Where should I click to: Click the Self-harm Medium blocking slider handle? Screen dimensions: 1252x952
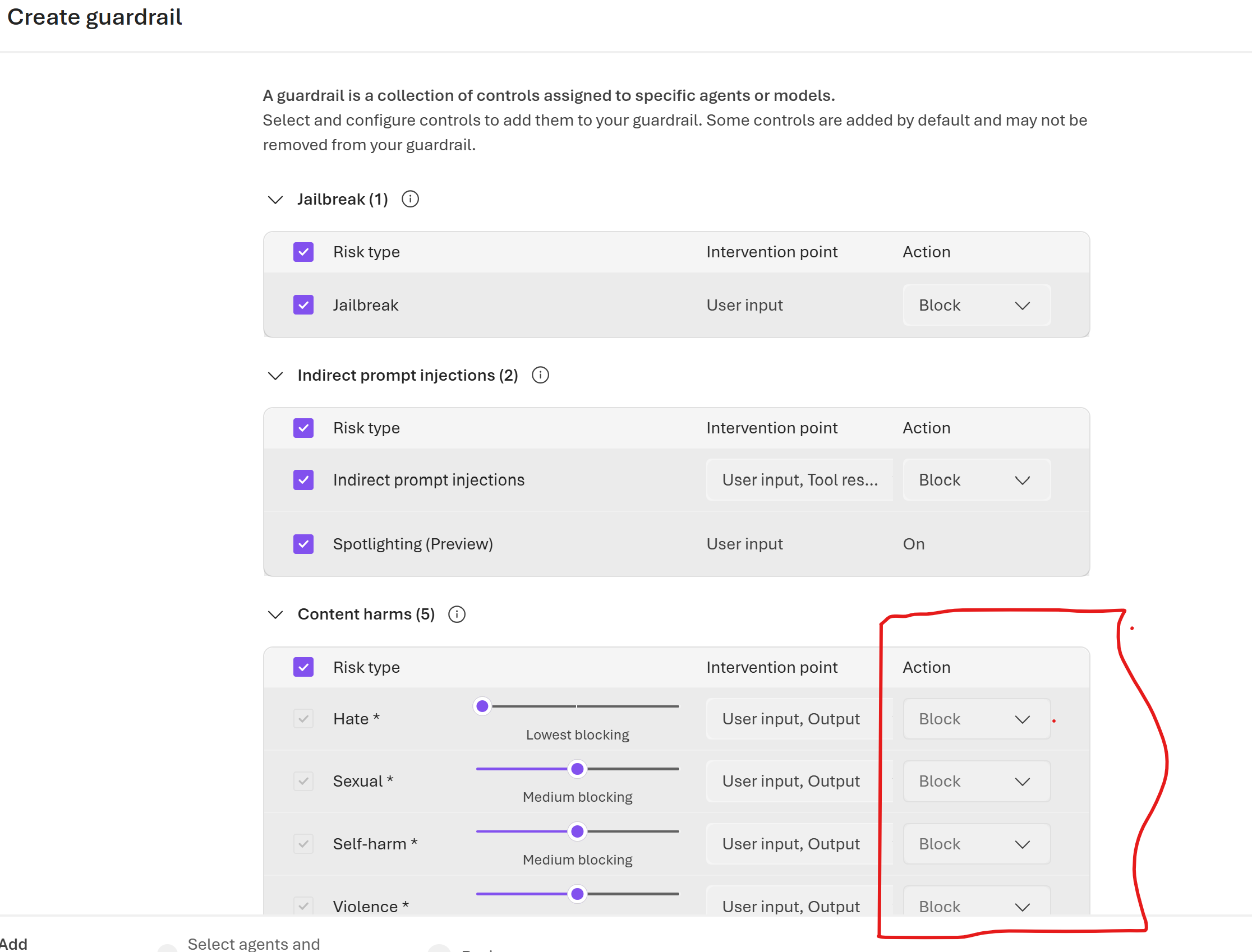coord(577,831)
